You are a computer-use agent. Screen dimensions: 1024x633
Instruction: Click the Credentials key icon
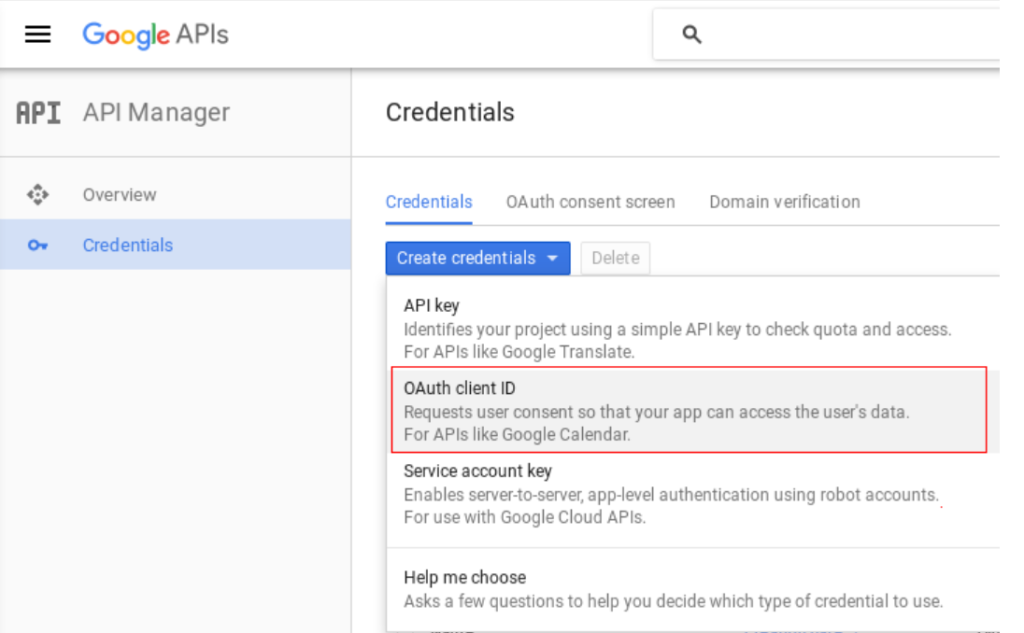38,246
